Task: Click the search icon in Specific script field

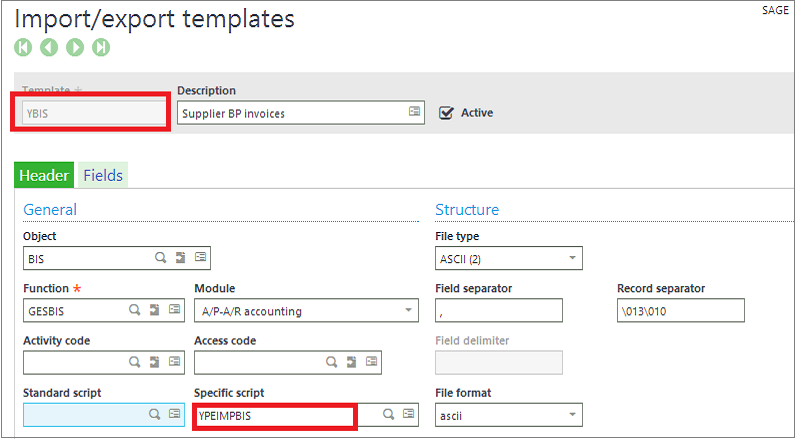Action: coord(388,414)
